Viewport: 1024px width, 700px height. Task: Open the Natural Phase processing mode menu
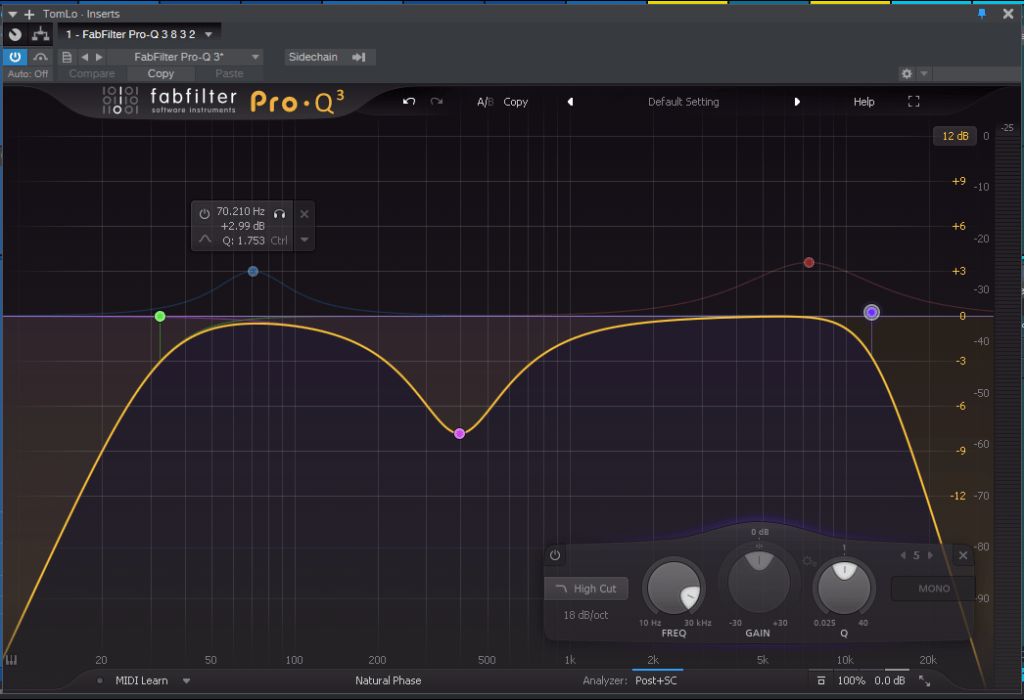[388, 681]
